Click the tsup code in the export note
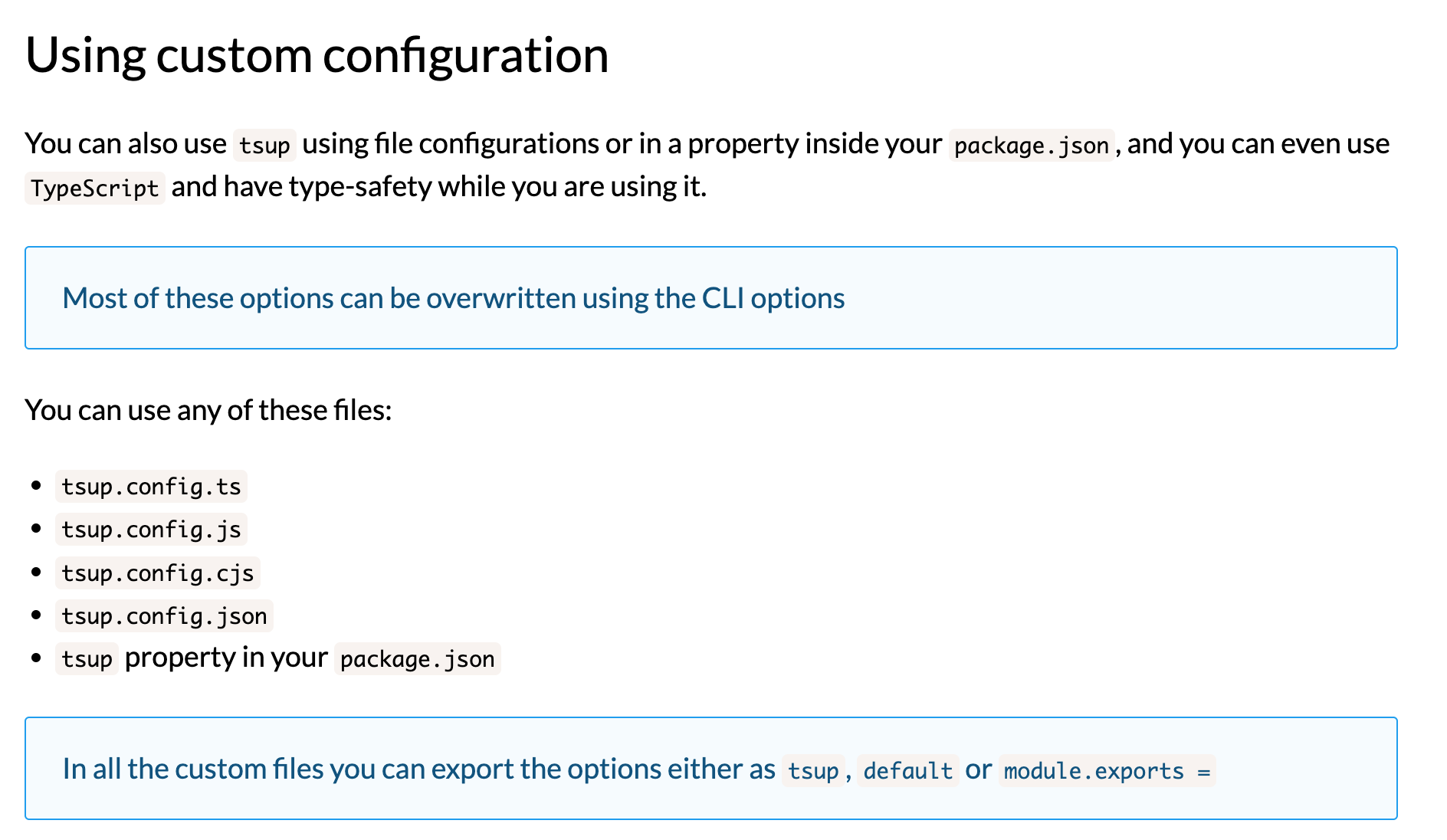Viewport: 1447px width, 840px height. 813,770
